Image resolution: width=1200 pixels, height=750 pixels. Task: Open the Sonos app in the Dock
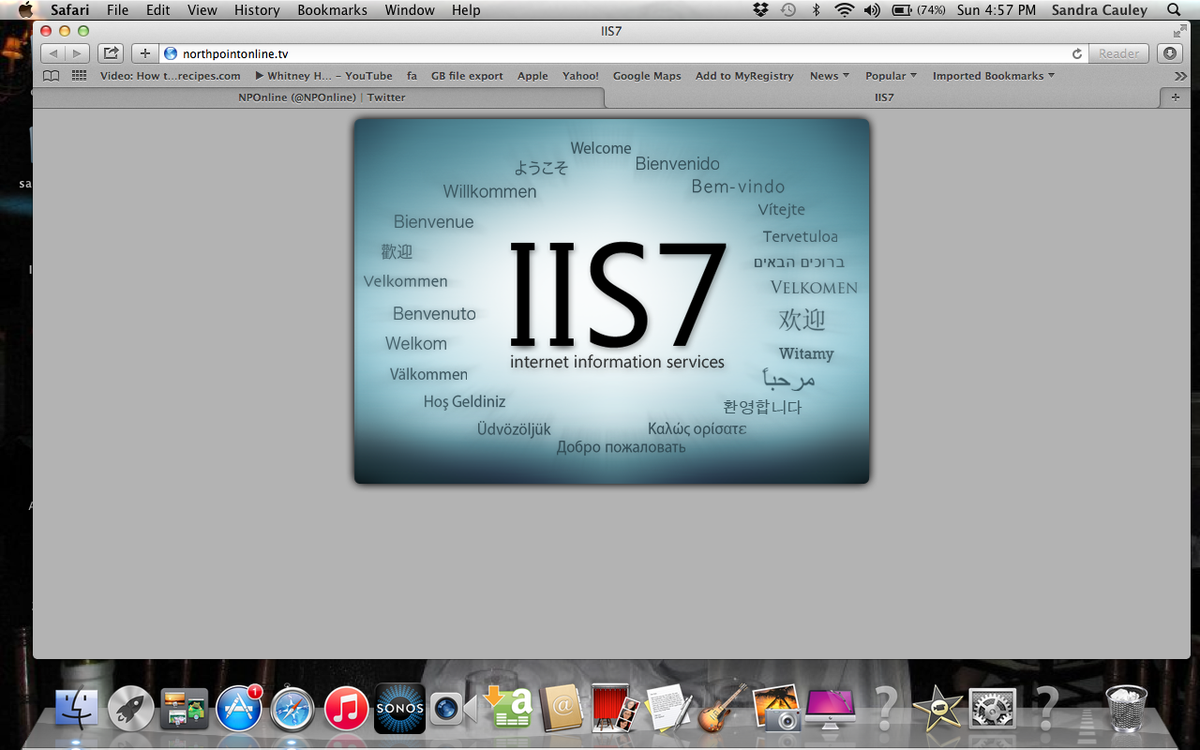point(400,709)
